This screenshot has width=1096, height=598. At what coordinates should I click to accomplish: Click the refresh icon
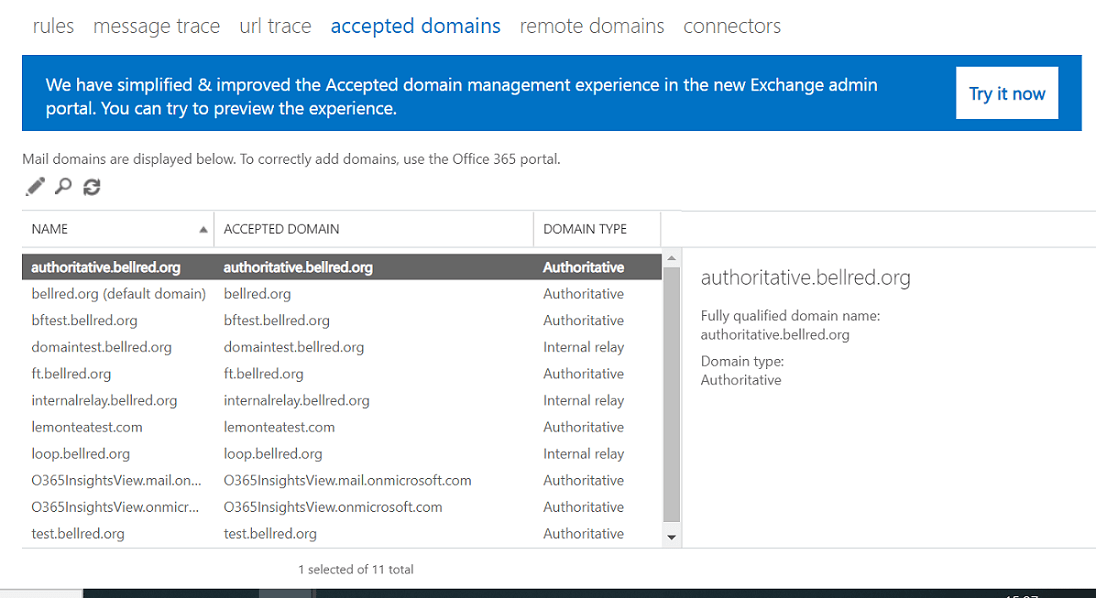coord(92,187)
